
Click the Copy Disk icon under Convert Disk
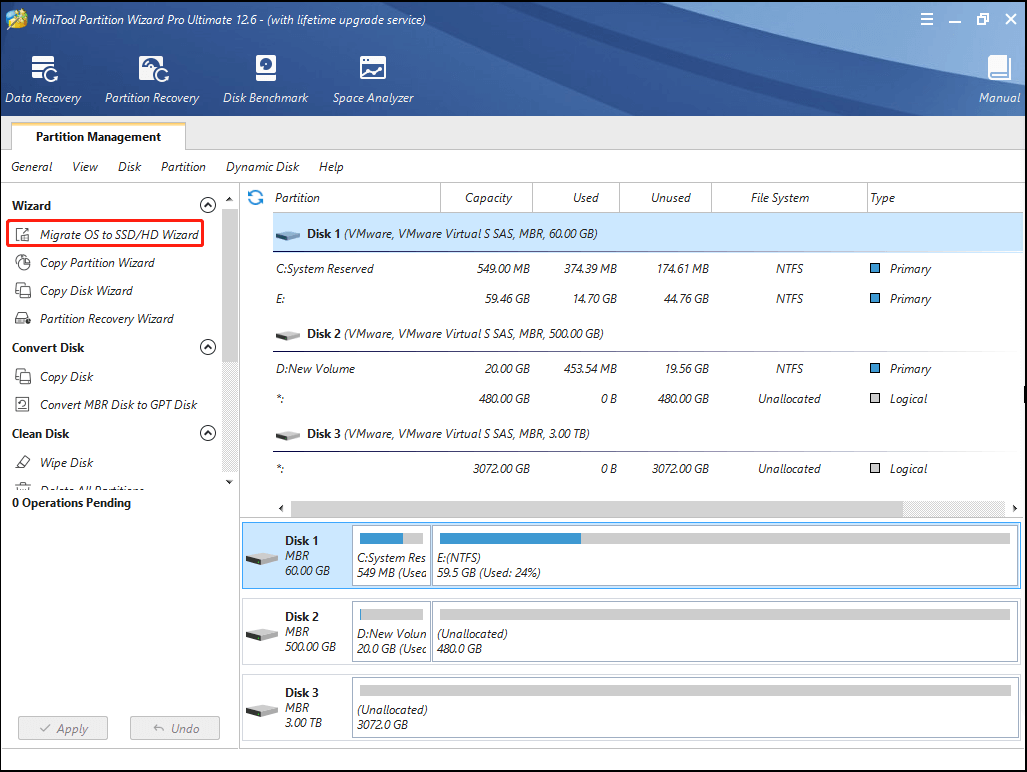point(23,377)
